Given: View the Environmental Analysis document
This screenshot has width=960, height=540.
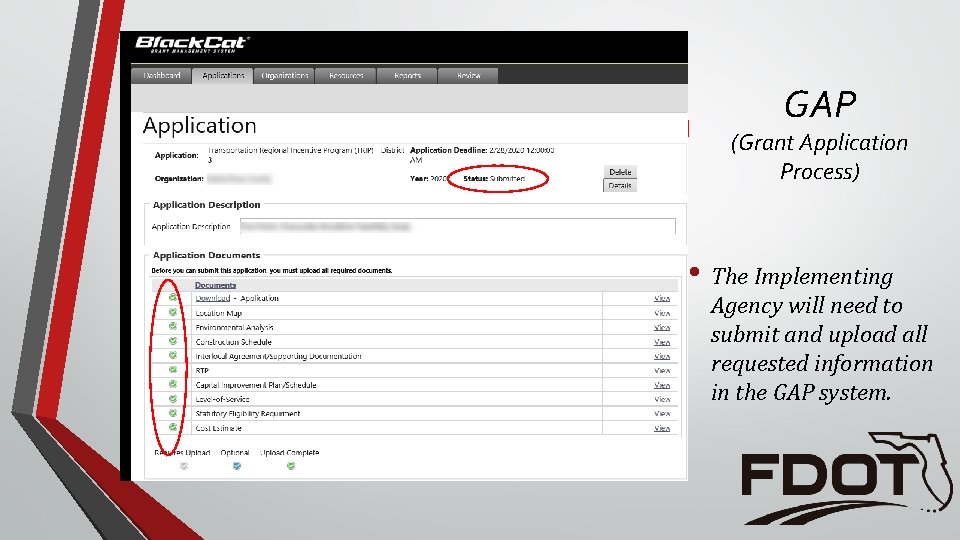Looking at the screenshot, I should point(662,328).
